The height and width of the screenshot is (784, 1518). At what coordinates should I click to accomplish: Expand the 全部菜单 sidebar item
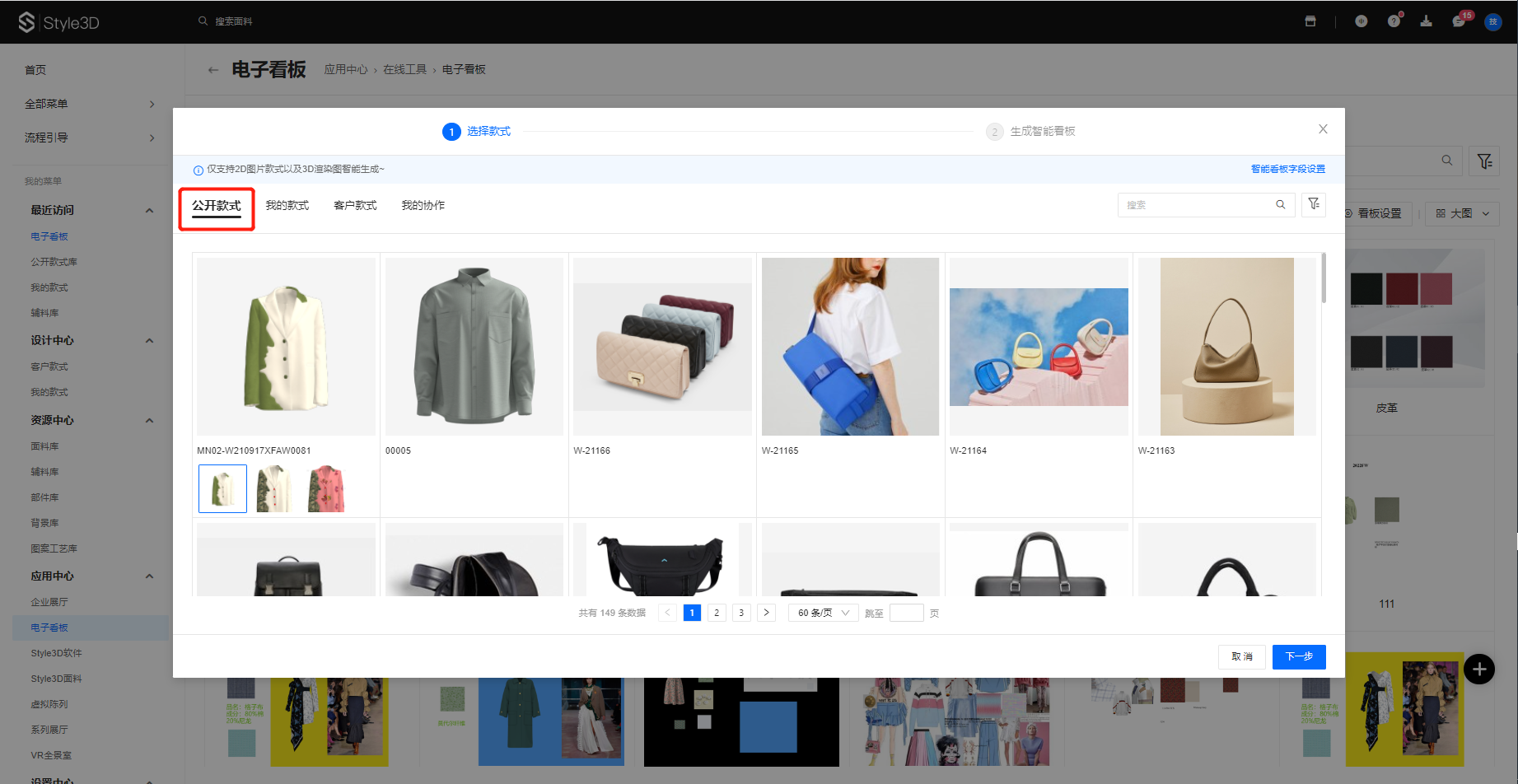click(x=91, y=104)
